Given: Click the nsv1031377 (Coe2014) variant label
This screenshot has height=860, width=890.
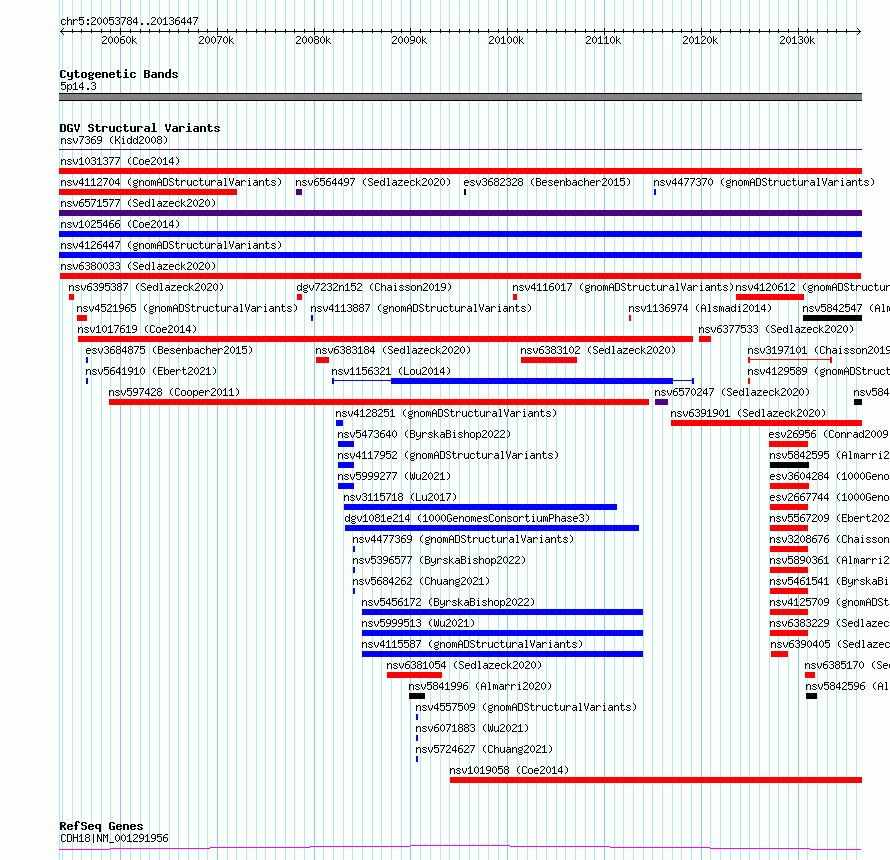Looking at the screenshot, I should [x=120, y=161].
